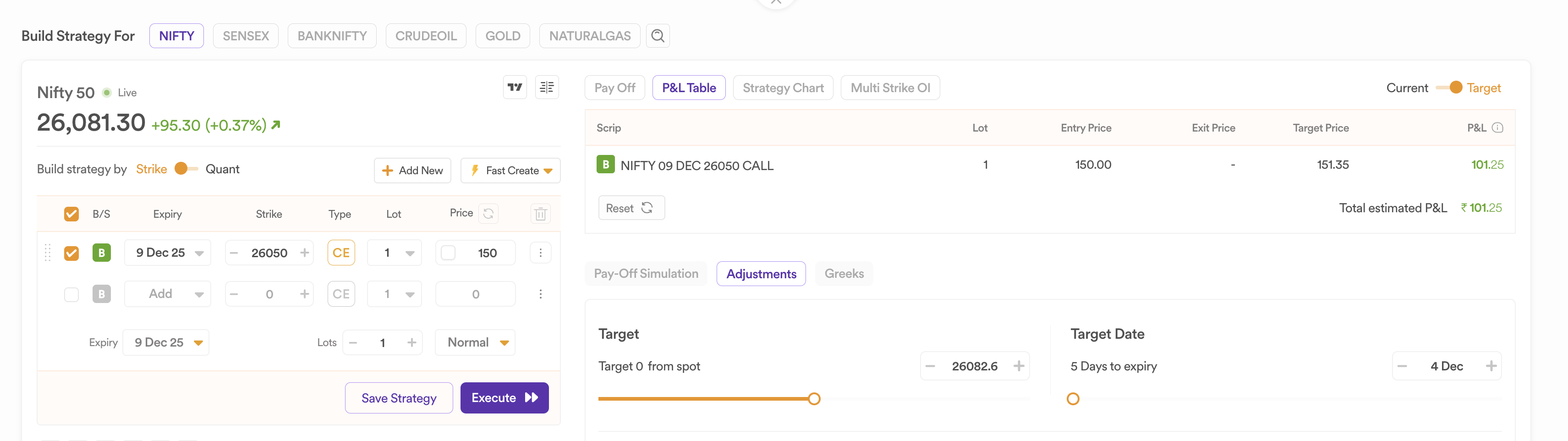This screenshot has width=1568, height=441.
Task: Uncheck the 26050 CE leg checkbox
Action: pos(72,253)
